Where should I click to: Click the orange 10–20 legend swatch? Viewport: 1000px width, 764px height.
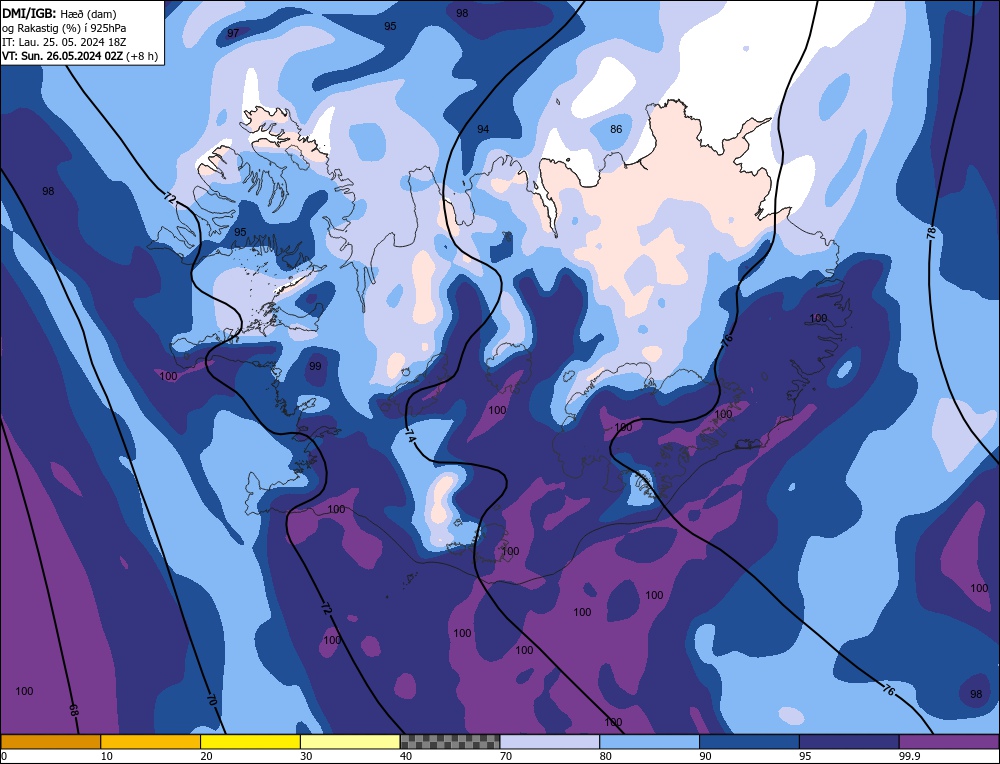pos(151,741)
